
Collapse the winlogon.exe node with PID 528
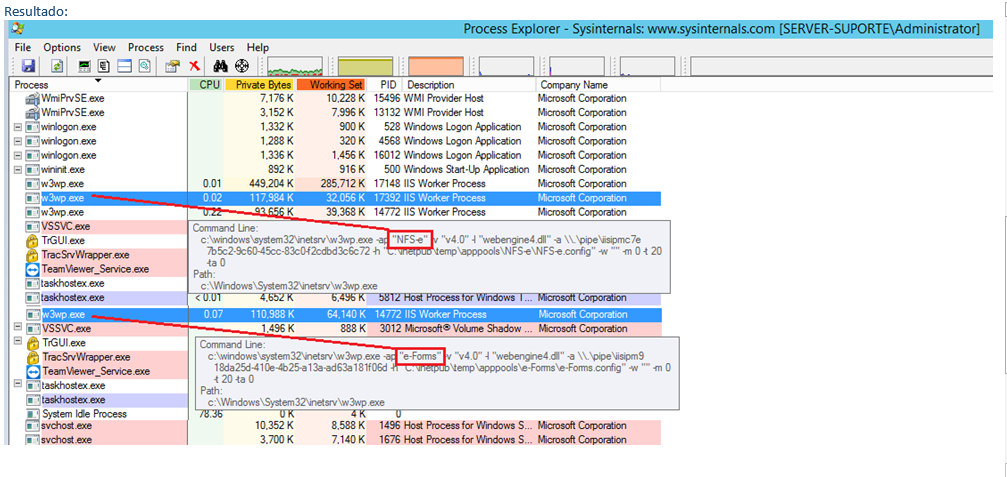point(17,128)
